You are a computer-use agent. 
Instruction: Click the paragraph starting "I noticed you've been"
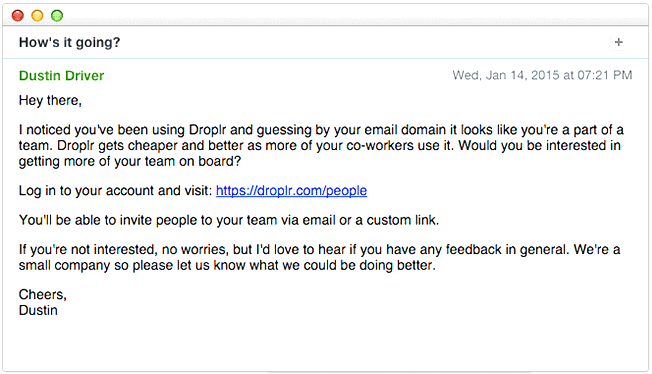[x=321, y=146]
